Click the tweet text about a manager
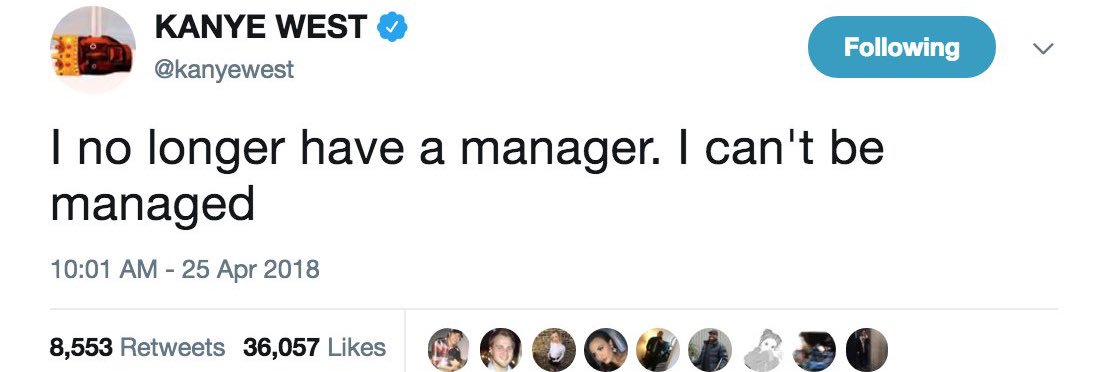This screenshot has height=372, width=1117. pyautogui.click(x=467, y=176)
